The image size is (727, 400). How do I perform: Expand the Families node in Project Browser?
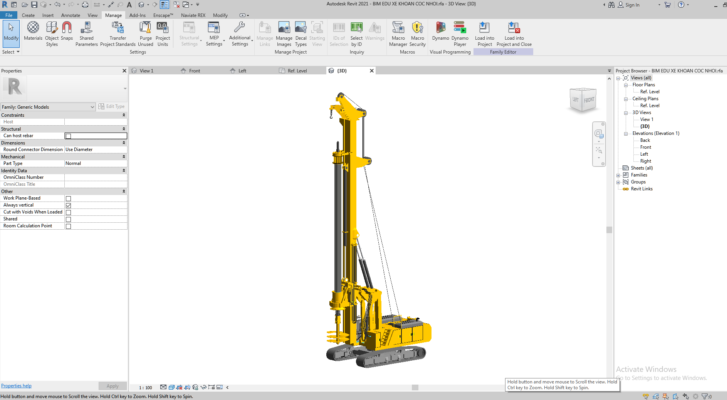(x=618, y=175)
